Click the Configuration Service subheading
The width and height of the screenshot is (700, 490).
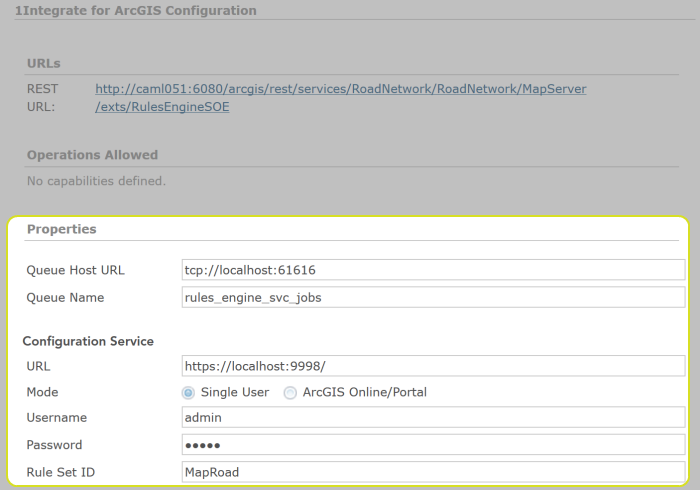88,341
